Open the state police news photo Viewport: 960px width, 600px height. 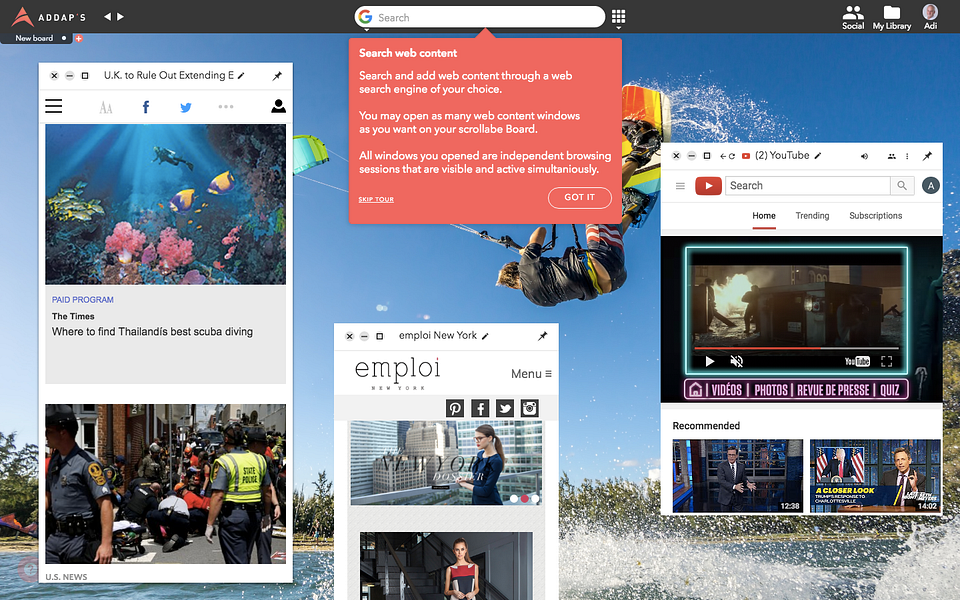(x=165, y=484)
